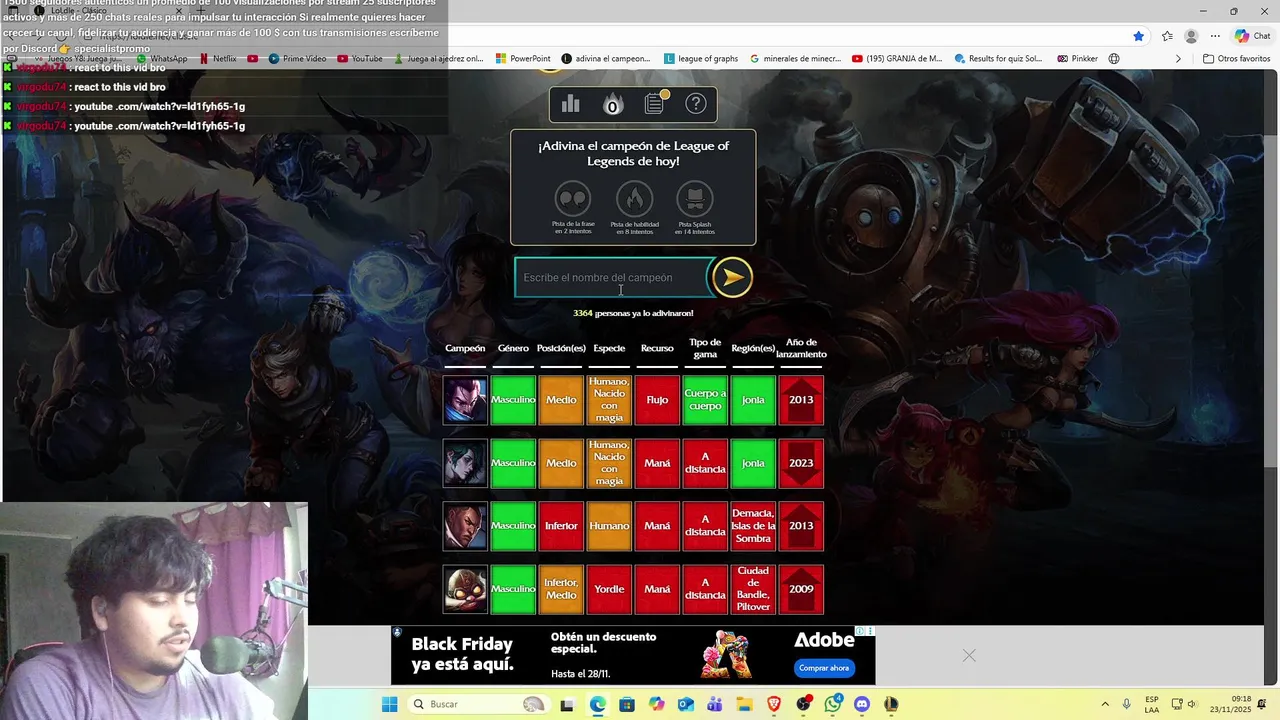The image size is (1280, 720).
Task: Click the Yasuo champion portrait in first row
Action: (465, 400)
